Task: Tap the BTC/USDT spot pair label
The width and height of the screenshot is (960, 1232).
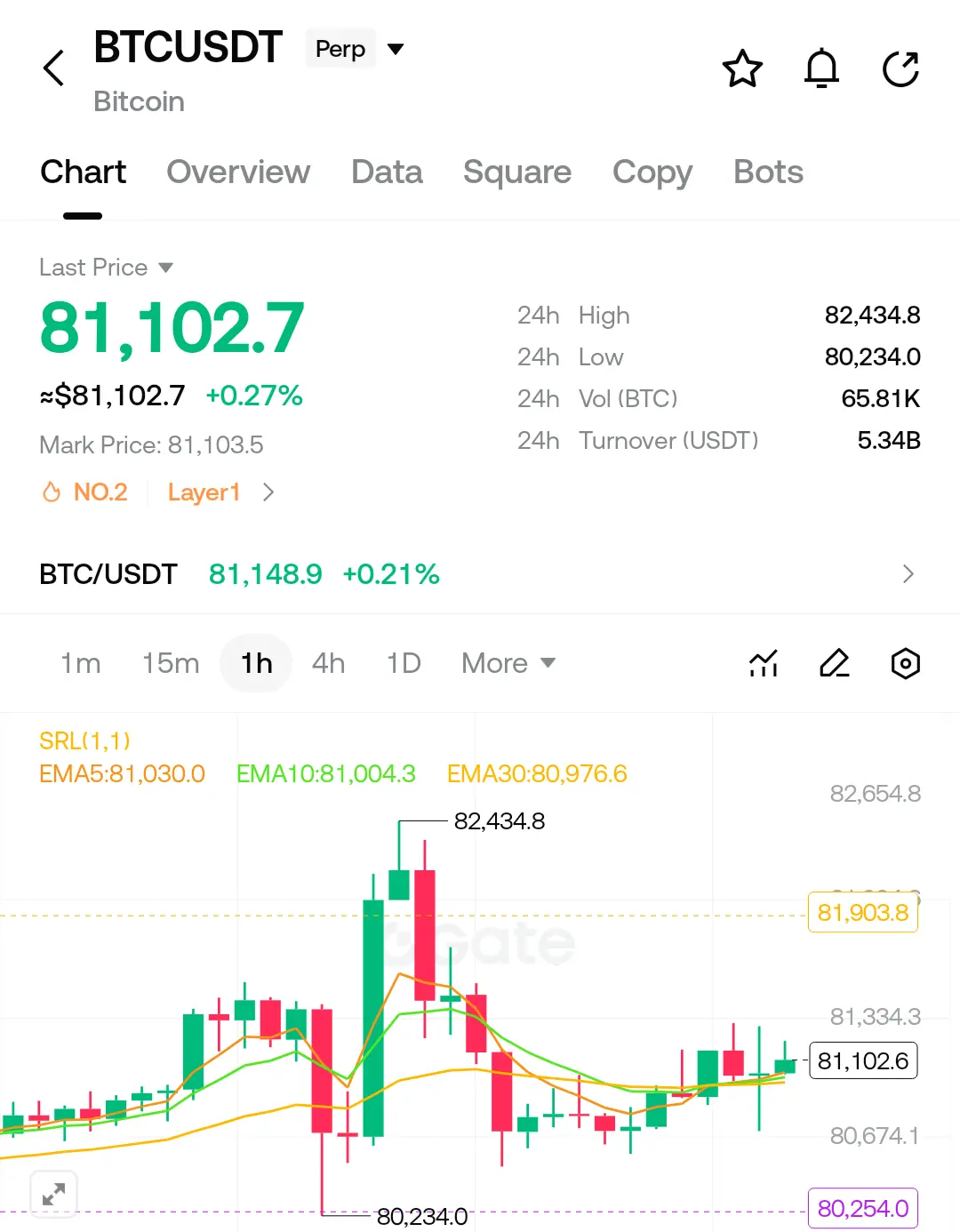Action: tap(108, 574)
